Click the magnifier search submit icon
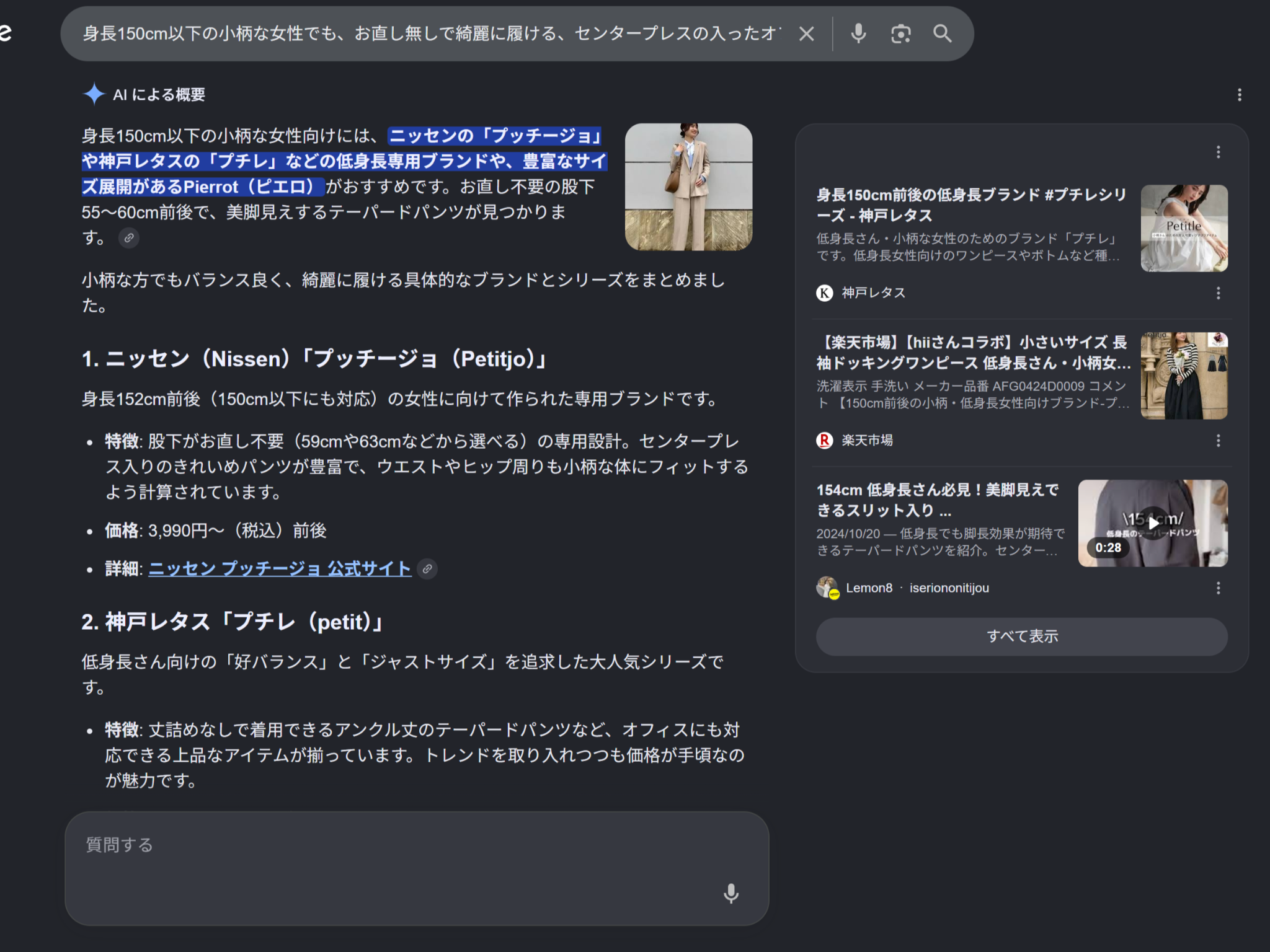This screenshot has width=1270, height=952. point(942,33)
